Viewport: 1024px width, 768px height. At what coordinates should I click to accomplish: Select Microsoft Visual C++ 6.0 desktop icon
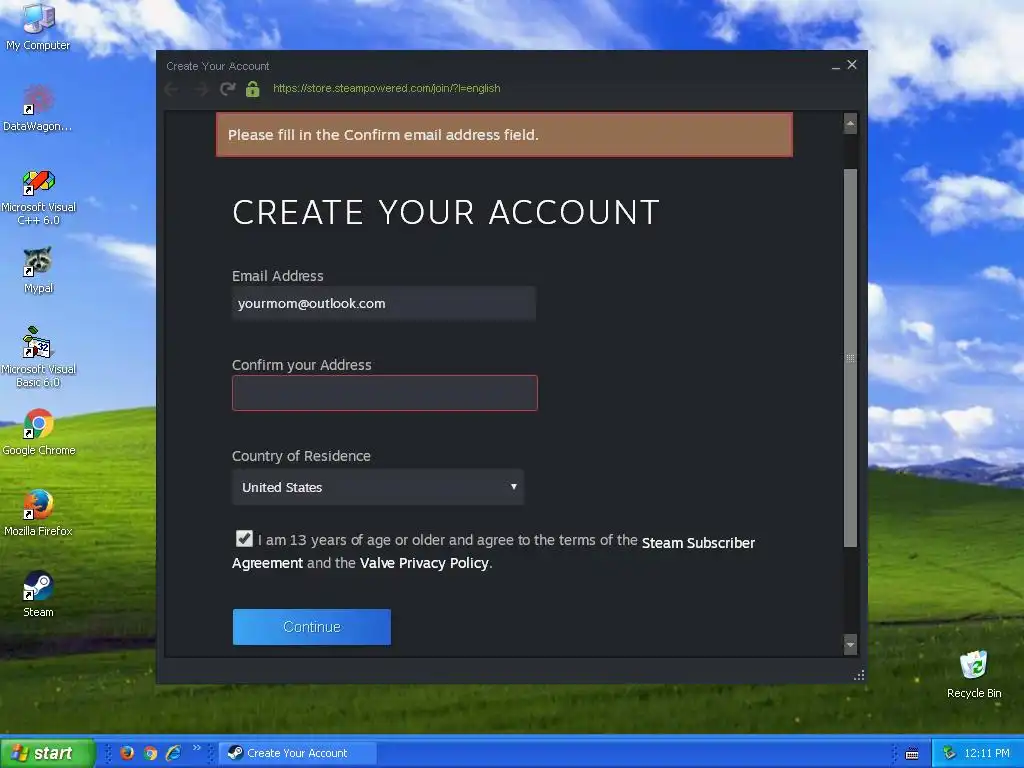[38, 197]
